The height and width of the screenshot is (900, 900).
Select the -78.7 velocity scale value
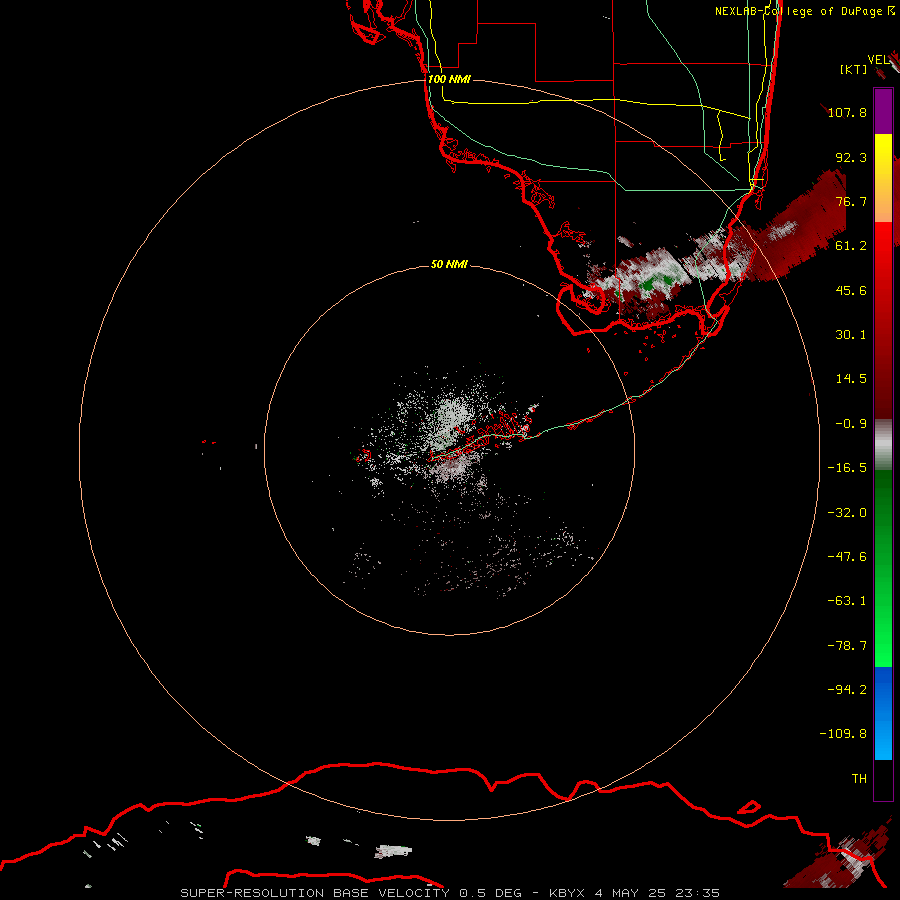click(847, 646)
